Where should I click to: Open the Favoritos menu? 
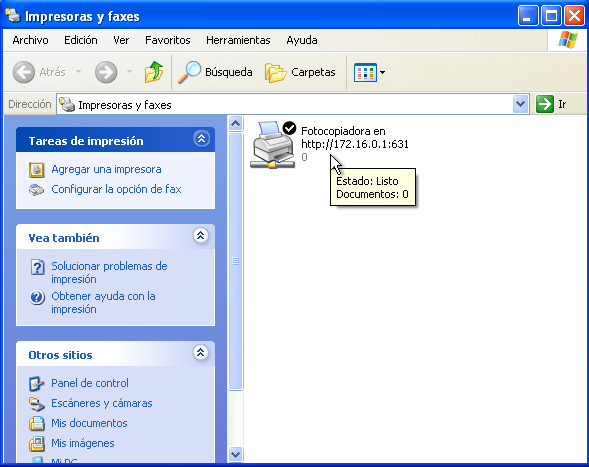168,40
